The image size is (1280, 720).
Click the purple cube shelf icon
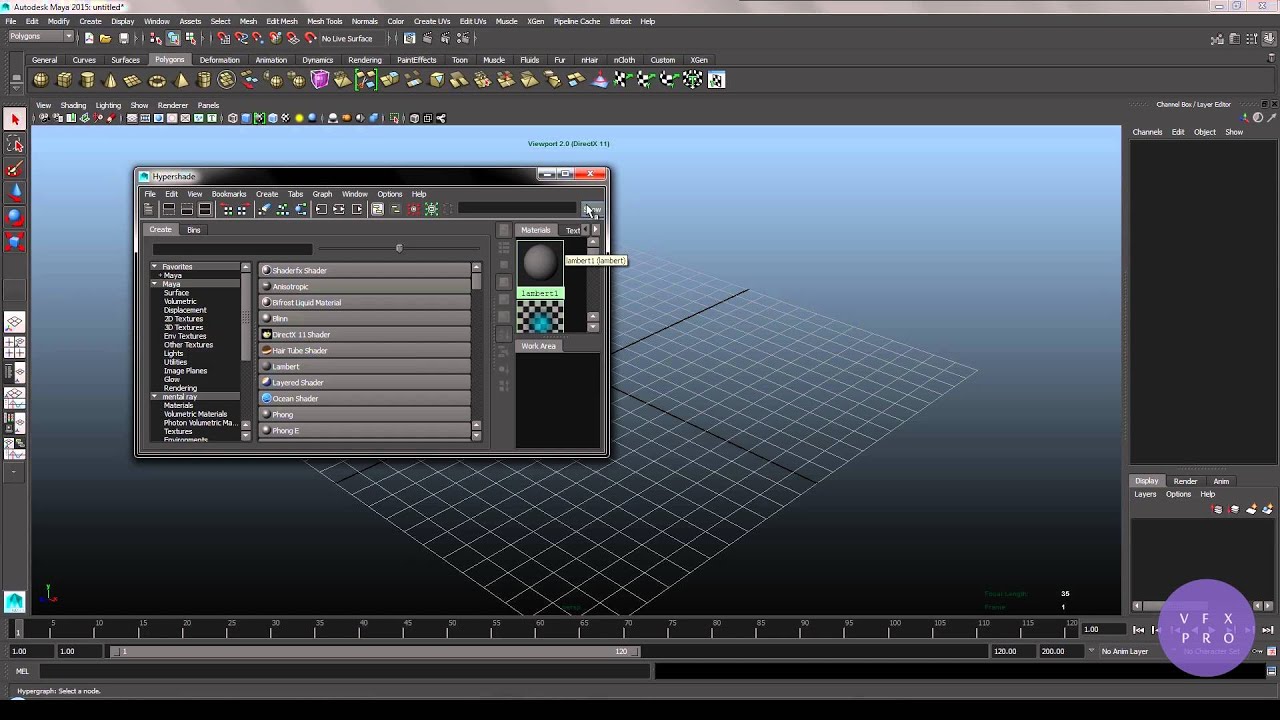coord(320,80)
